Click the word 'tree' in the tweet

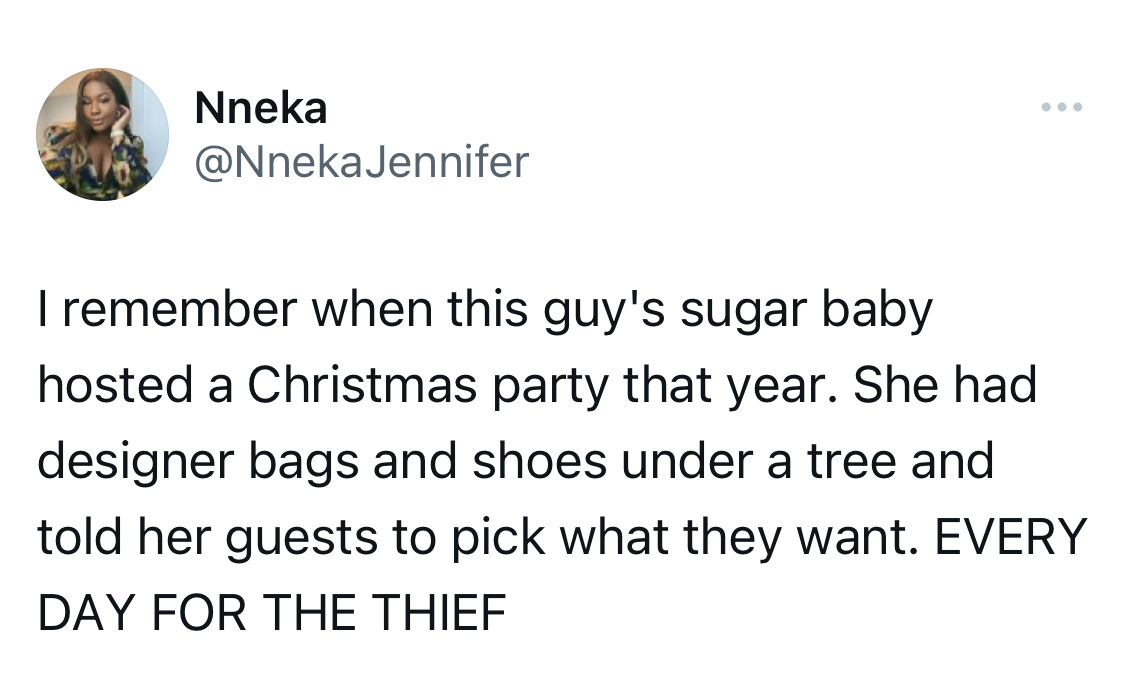pos(852,462)
